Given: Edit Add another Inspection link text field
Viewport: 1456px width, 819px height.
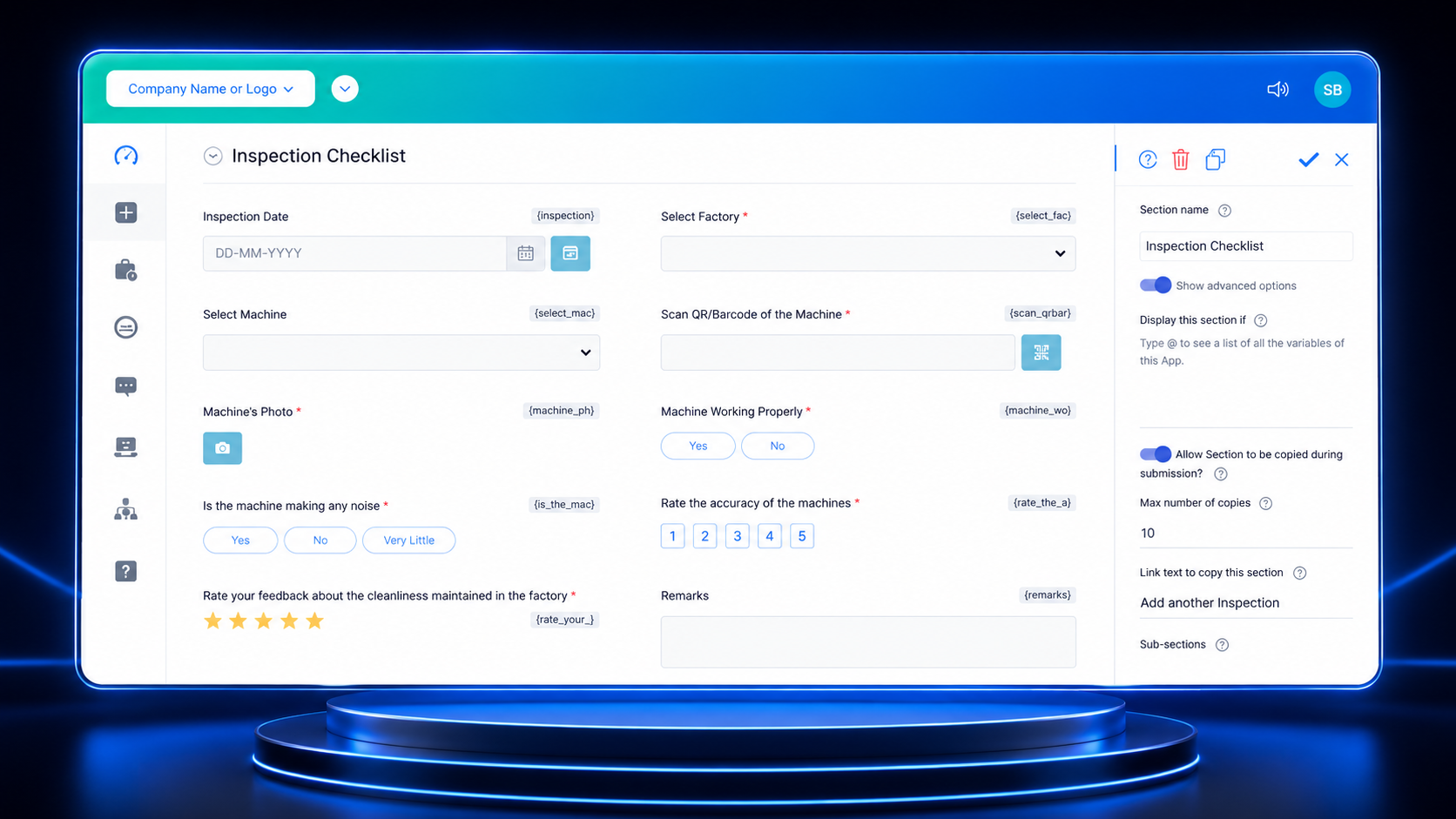Looking at the screenshot, I should click(1246, 603).
